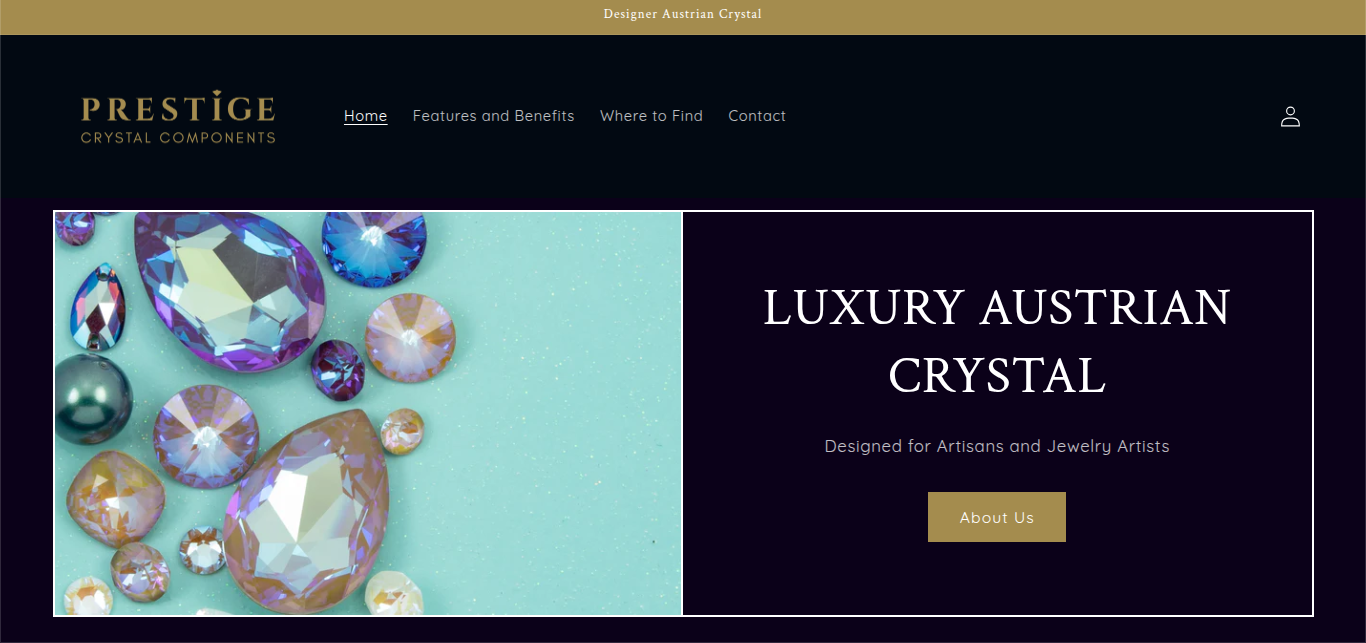The image size is (1366, 643).
Task: Click the small teardrop pendant crystal
Action: [98, 306]
